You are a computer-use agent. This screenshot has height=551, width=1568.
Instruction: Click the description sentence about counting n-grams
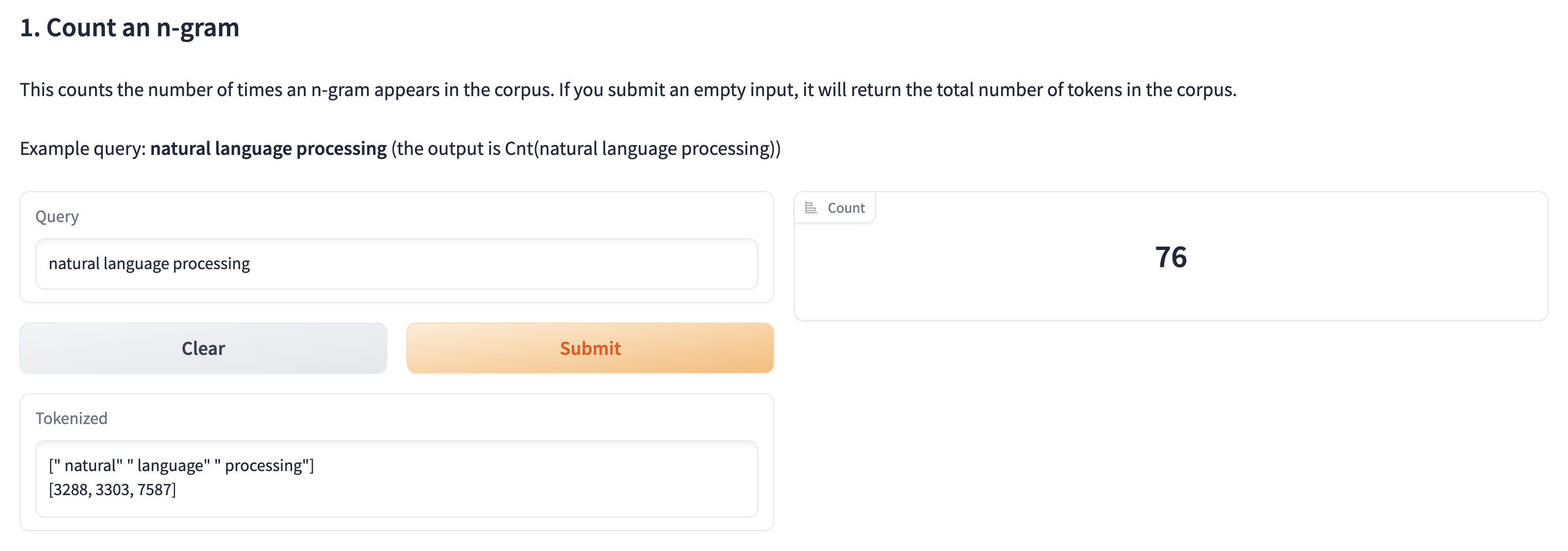pos(286,90)
